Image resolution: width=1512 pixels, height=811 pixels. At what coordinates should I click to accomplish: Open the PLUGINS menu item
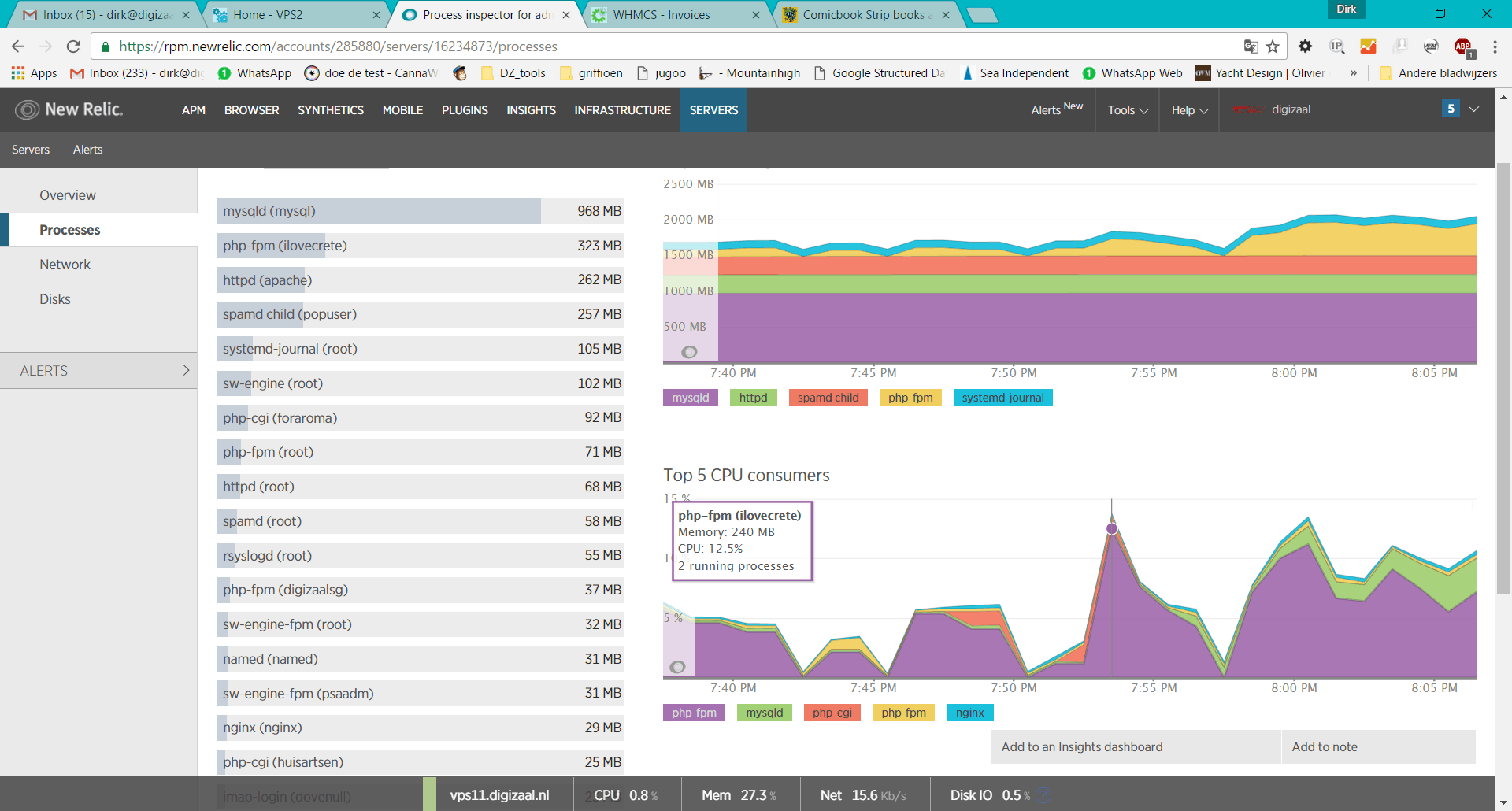465,110
